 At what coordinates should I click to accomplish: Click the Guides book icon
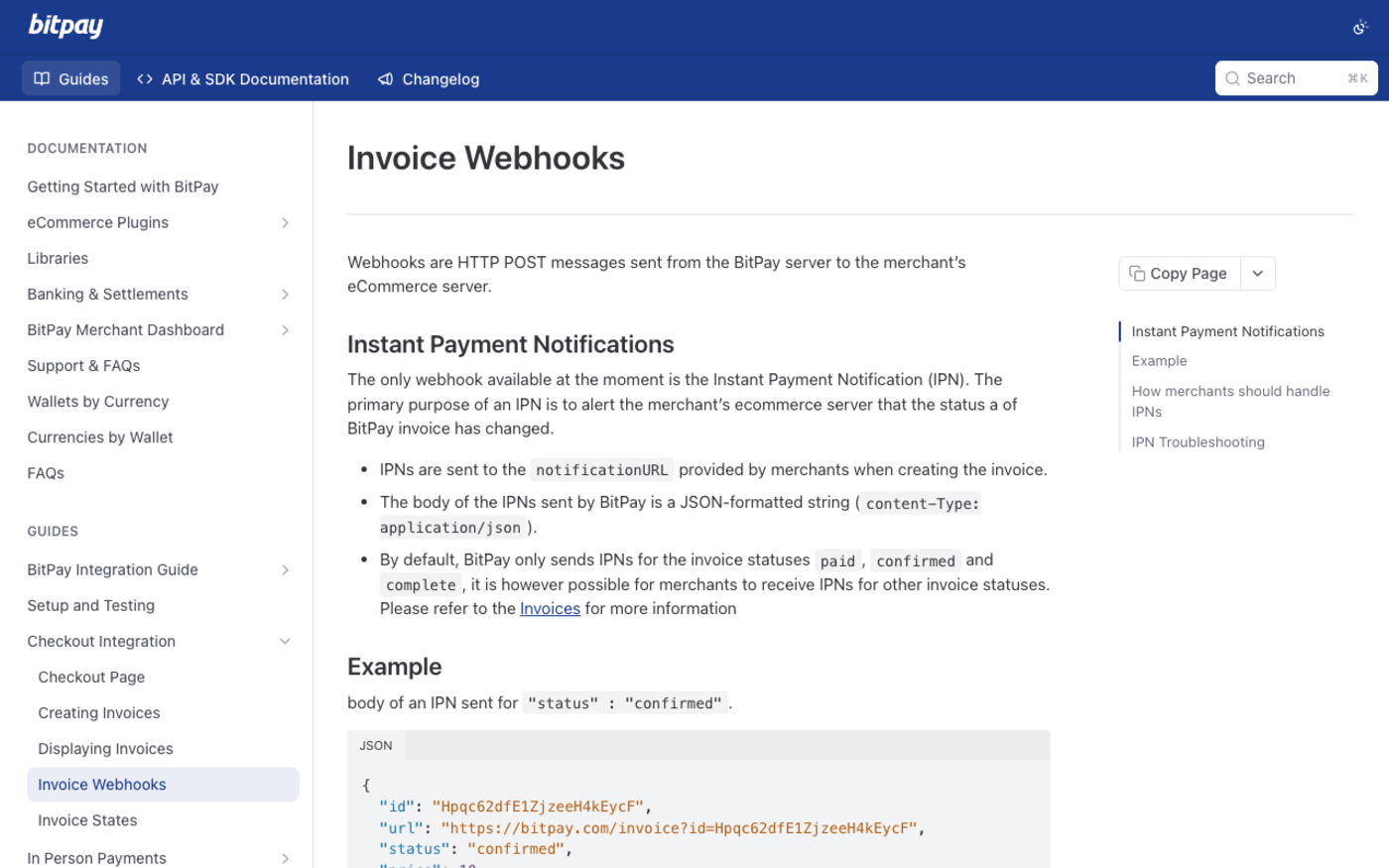[x=42, y=78]
